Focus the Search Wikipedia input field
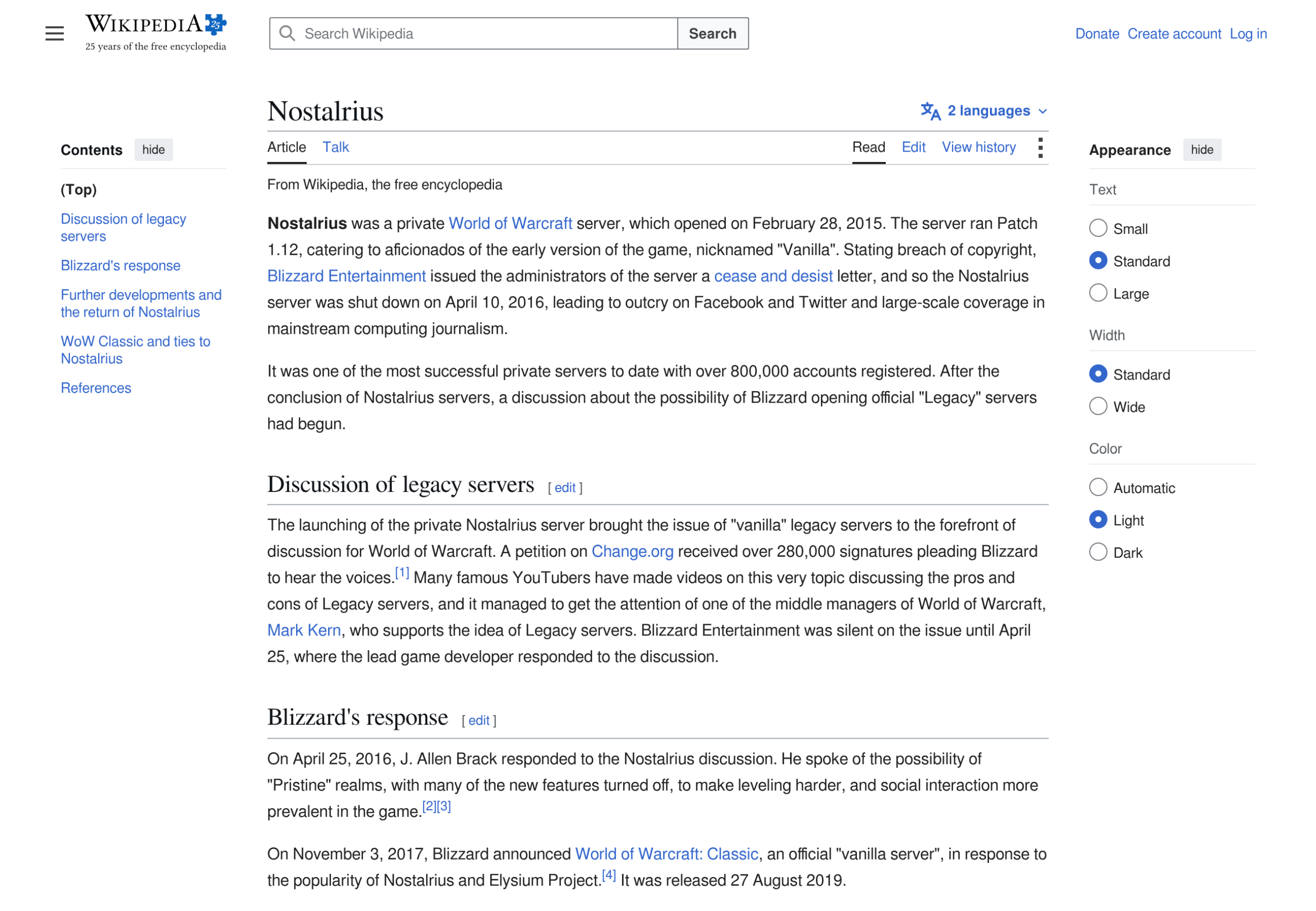The width and height of the screenshot is (1316, 911). click(x=473, y=34)
